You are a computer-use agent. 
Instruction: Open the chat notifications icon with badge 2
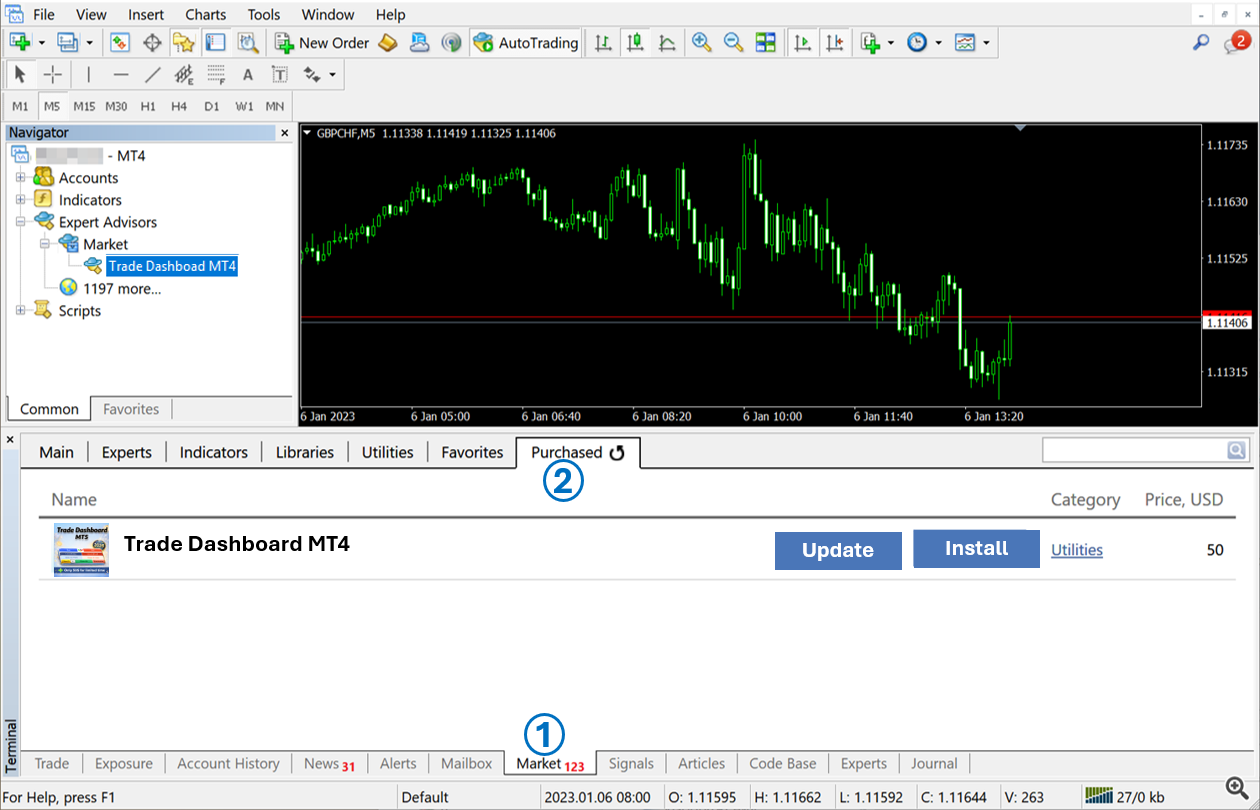tap(1235, 42)
